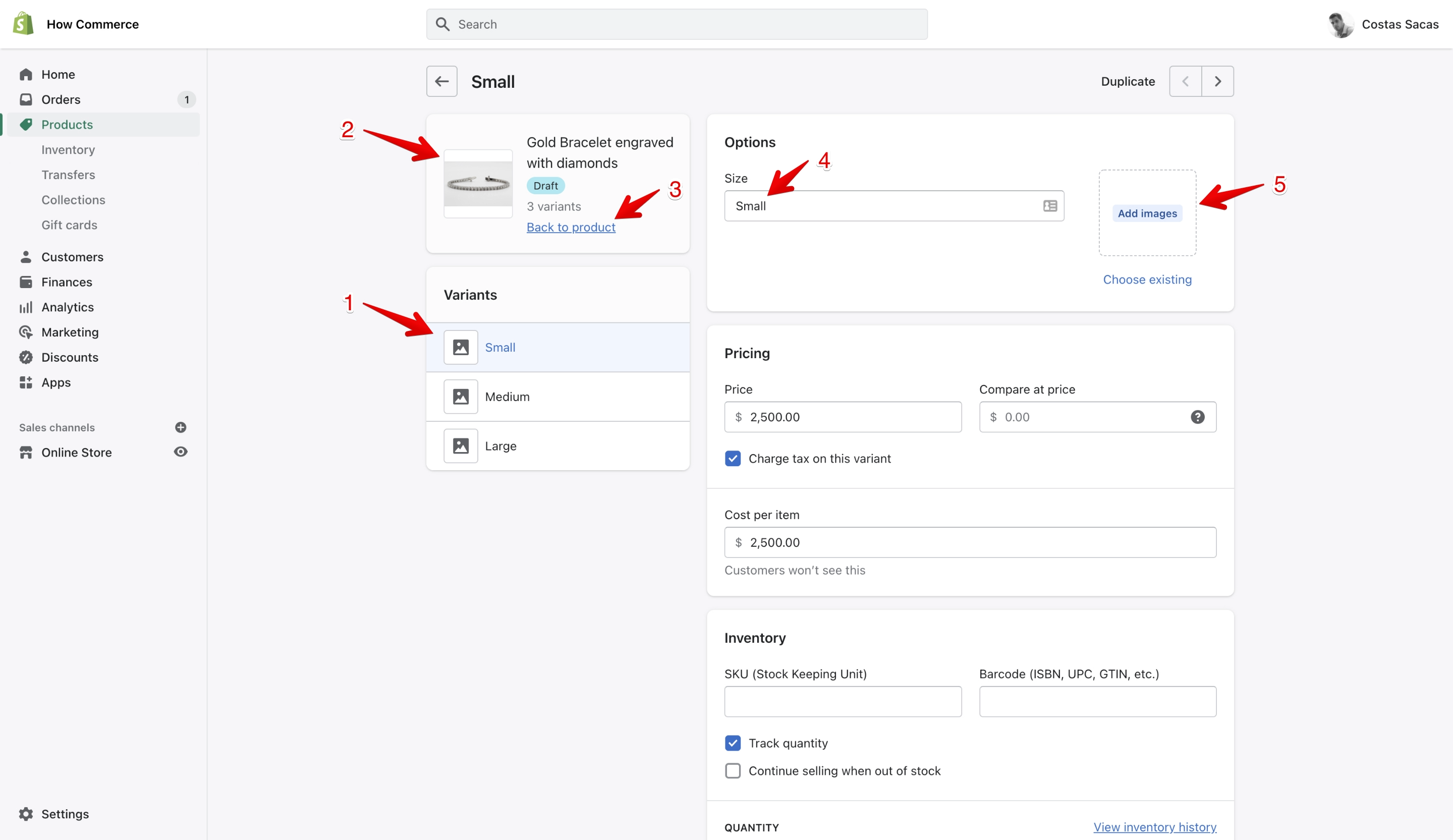The height and width of the screenshot is (840, 1453).
Task: Click the search magnifier icon
Action: (443, 24)
